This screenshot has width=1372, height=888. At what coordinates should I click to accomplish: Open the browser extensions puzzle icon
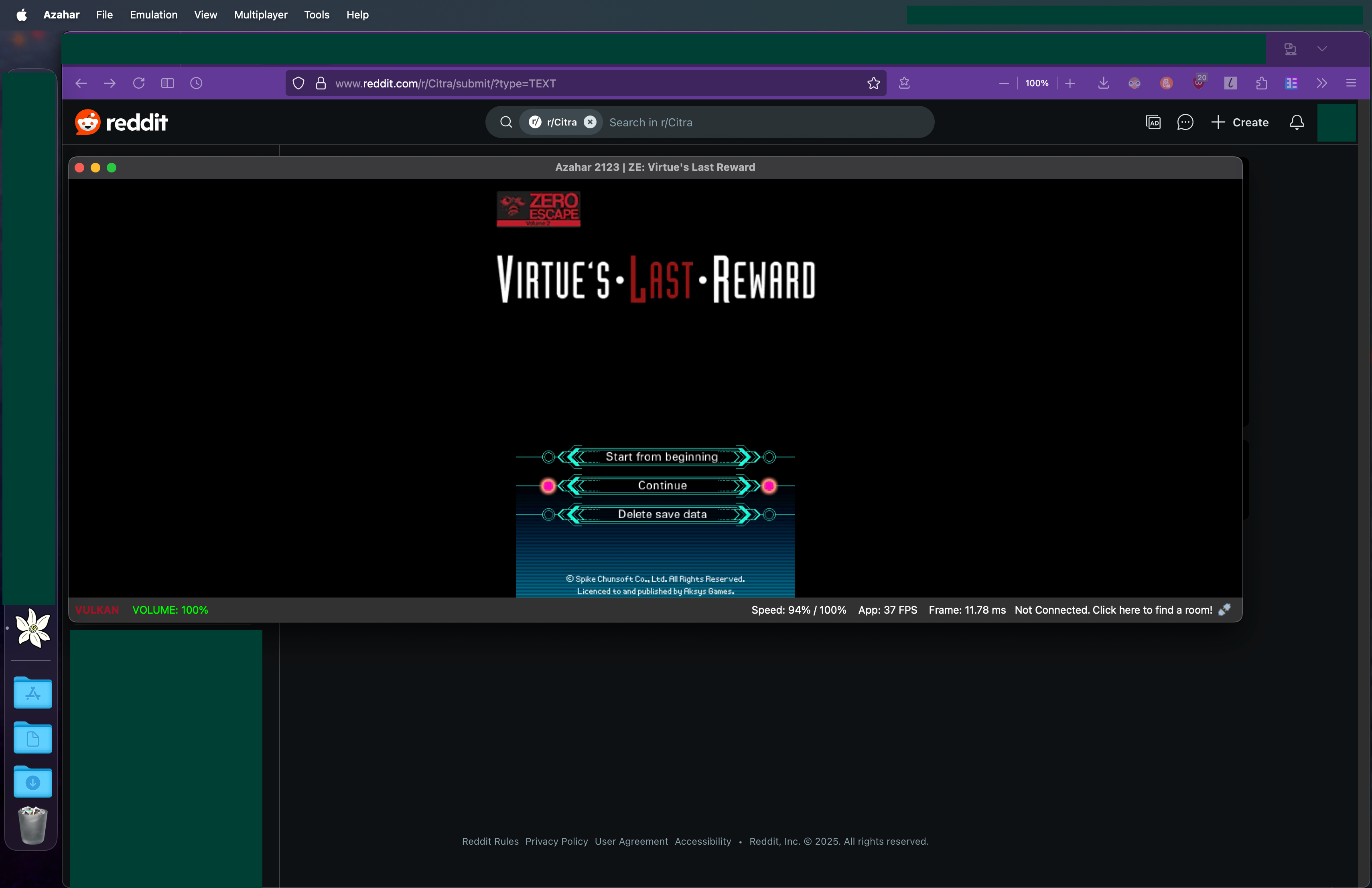[x=1261, y=83]
